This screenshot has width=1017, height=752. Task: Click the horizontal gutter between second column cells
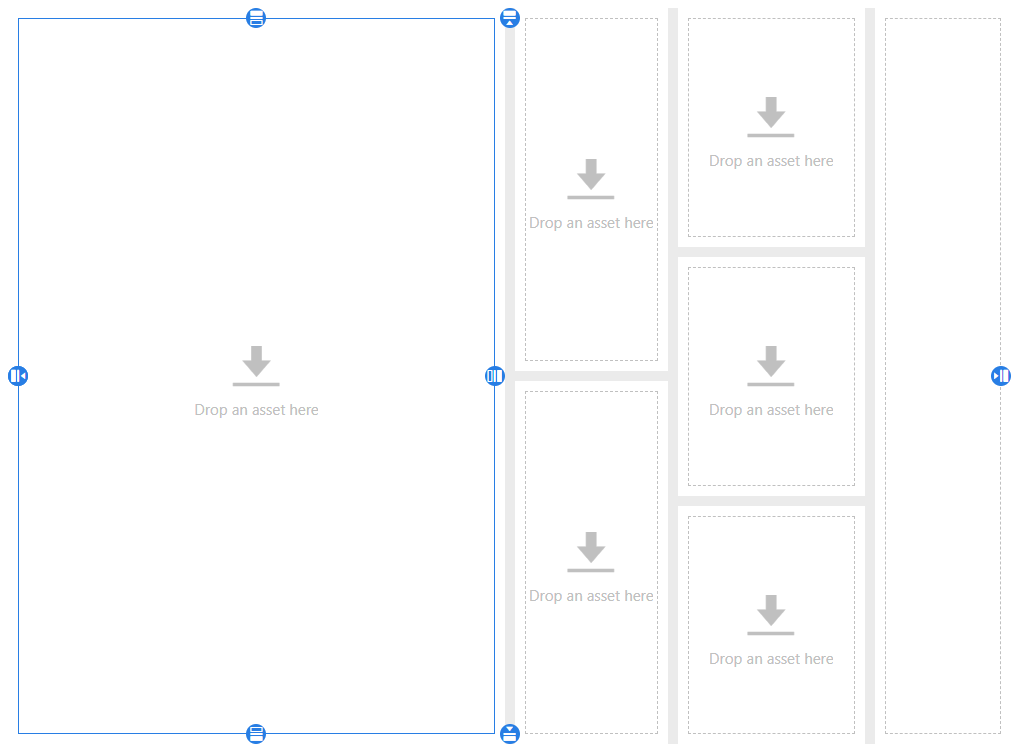tap(591, 376)
